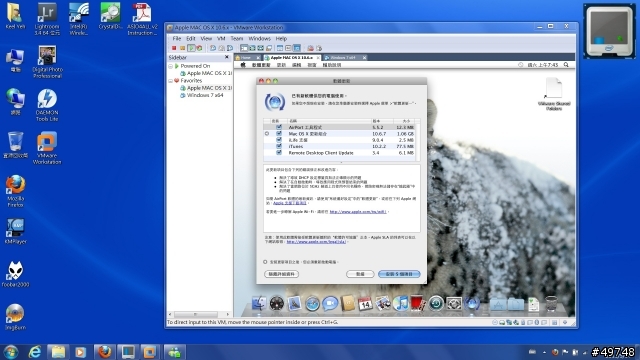This screenshot has width=640, height=360.
Task: Open Safari in the Mac dock
Action: (x=312, y=304)
